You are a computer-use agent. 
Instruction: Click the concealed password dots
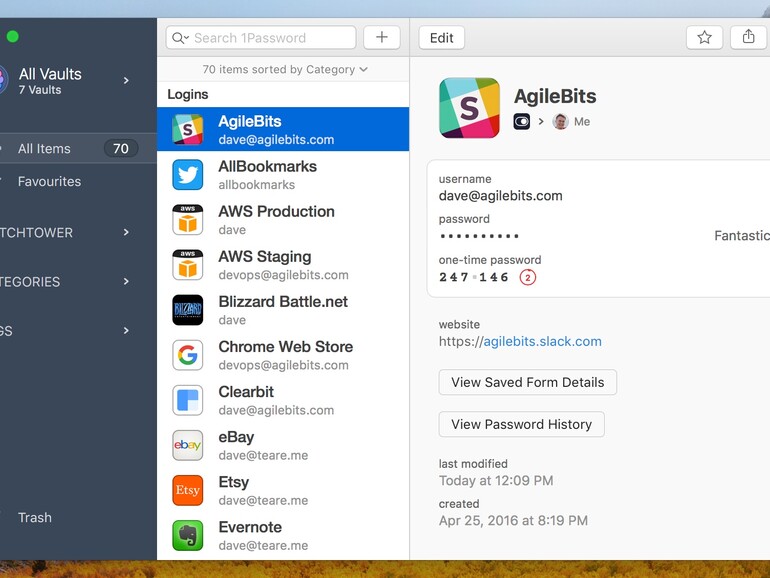(x=479, y=236)
